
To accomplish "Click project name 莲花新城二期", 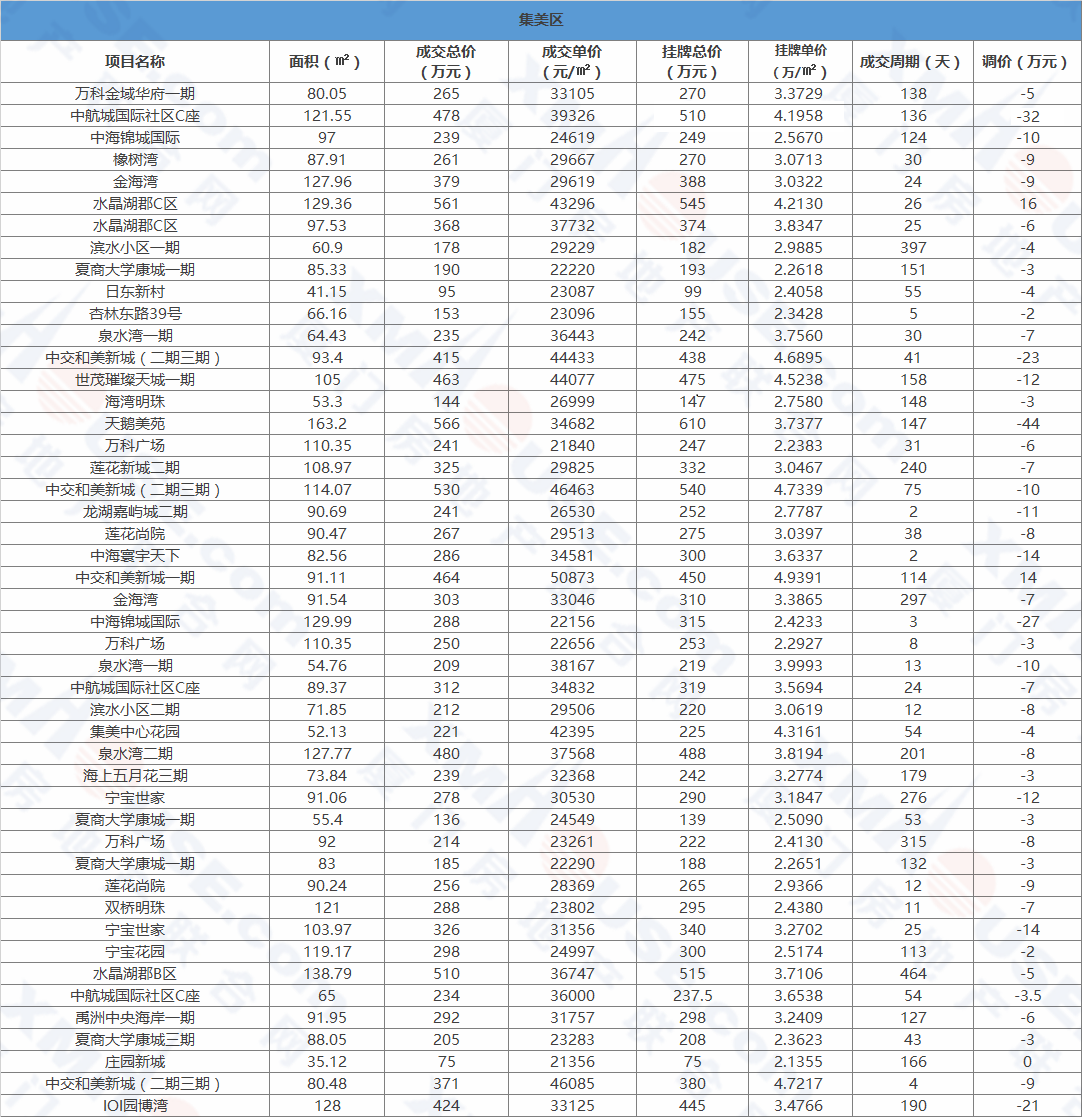I will click(x=135, y=468).
